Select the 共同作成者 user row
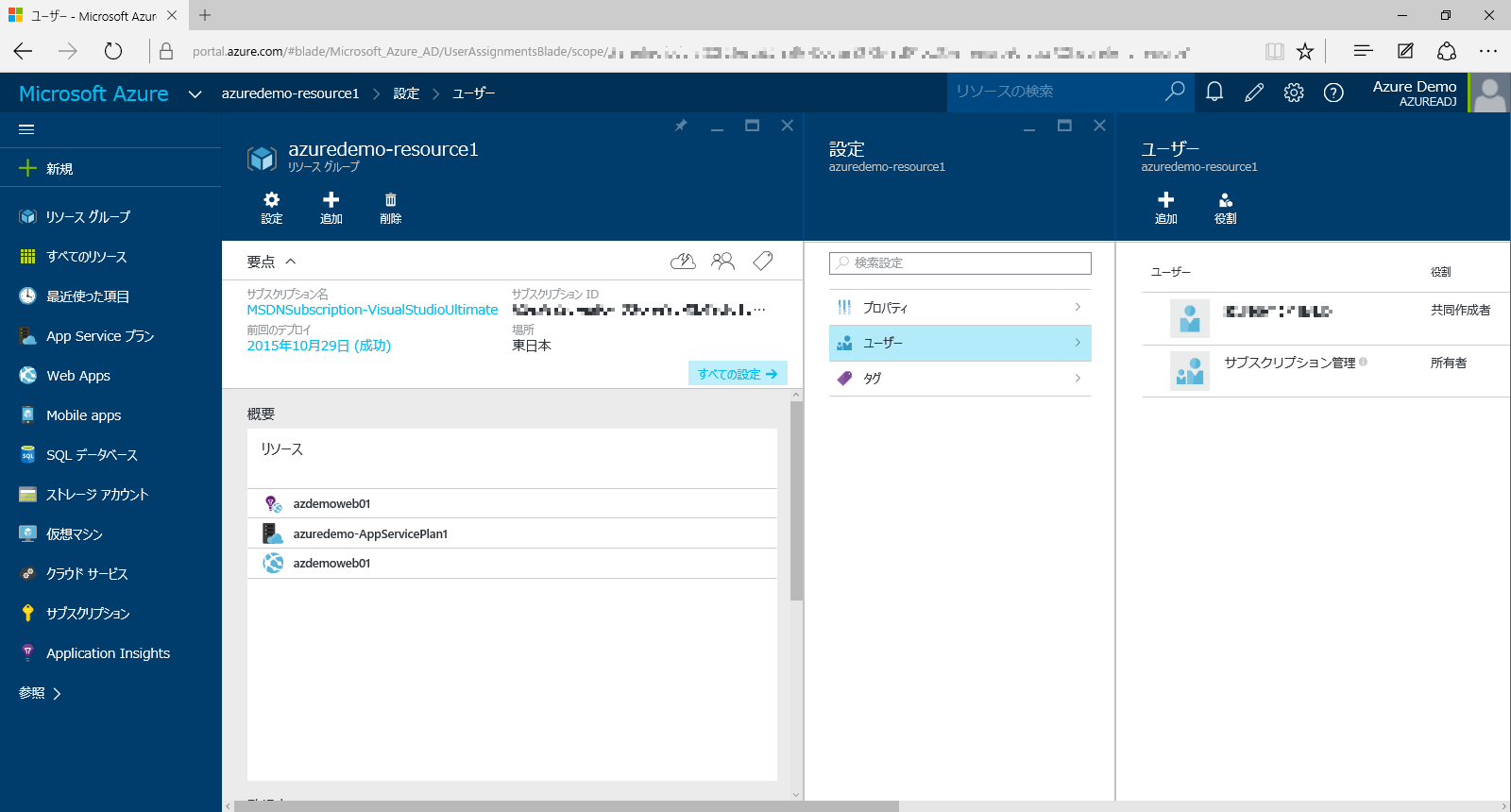This screenshot has height=812, width=1511. coord(1326,318)
